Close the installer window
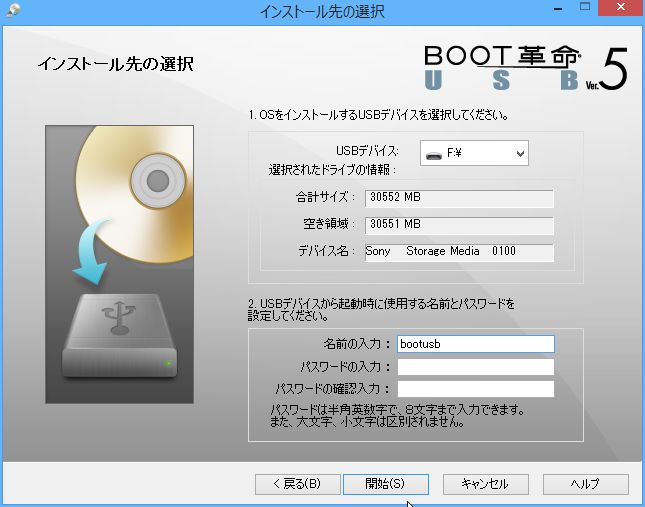Viewport: 645px width, 507px height. (621, 7)
